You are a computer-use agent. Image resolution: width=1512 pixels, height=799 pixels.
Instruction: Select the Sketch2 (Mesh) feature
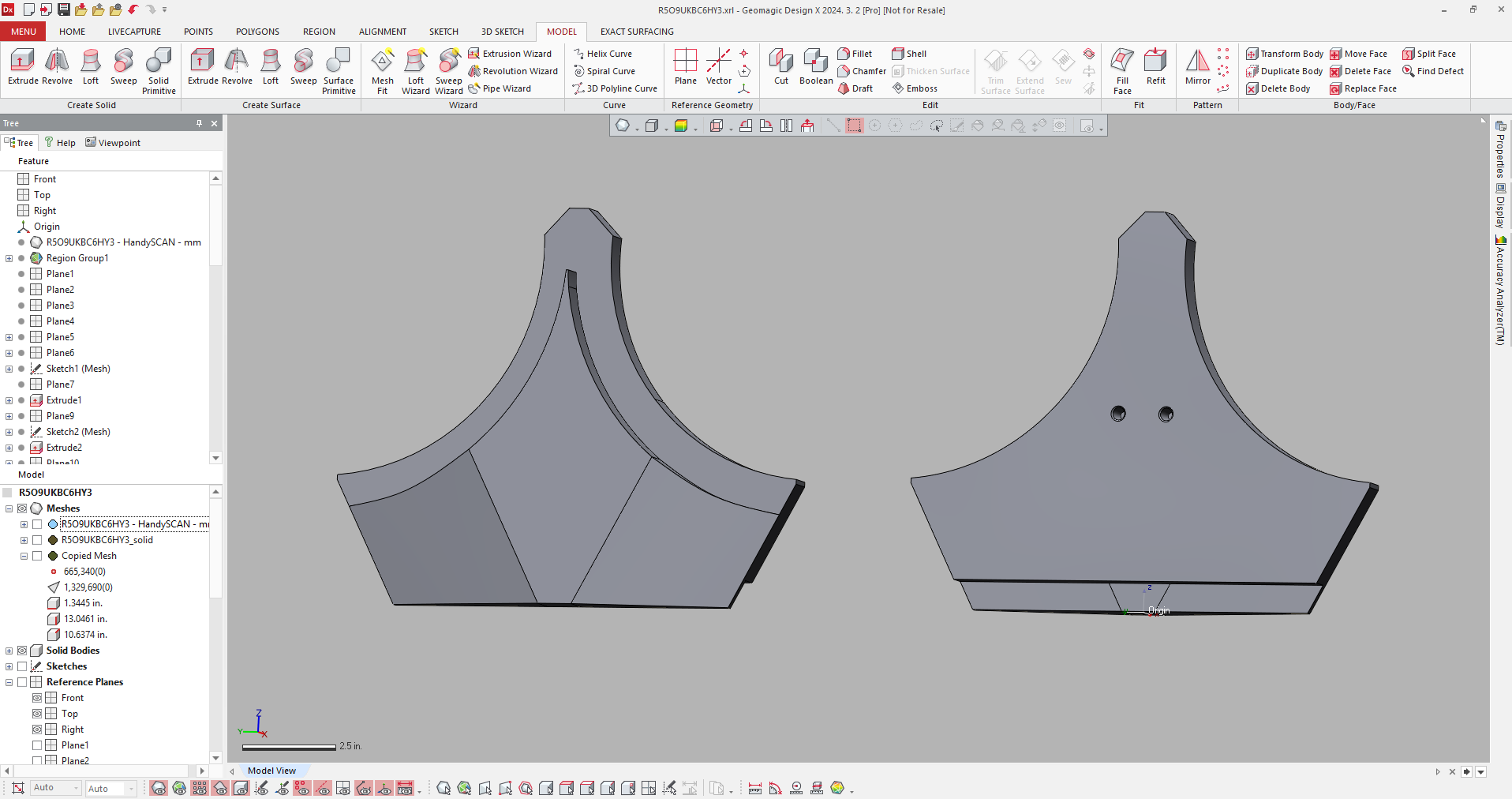[x=78, y=432]
